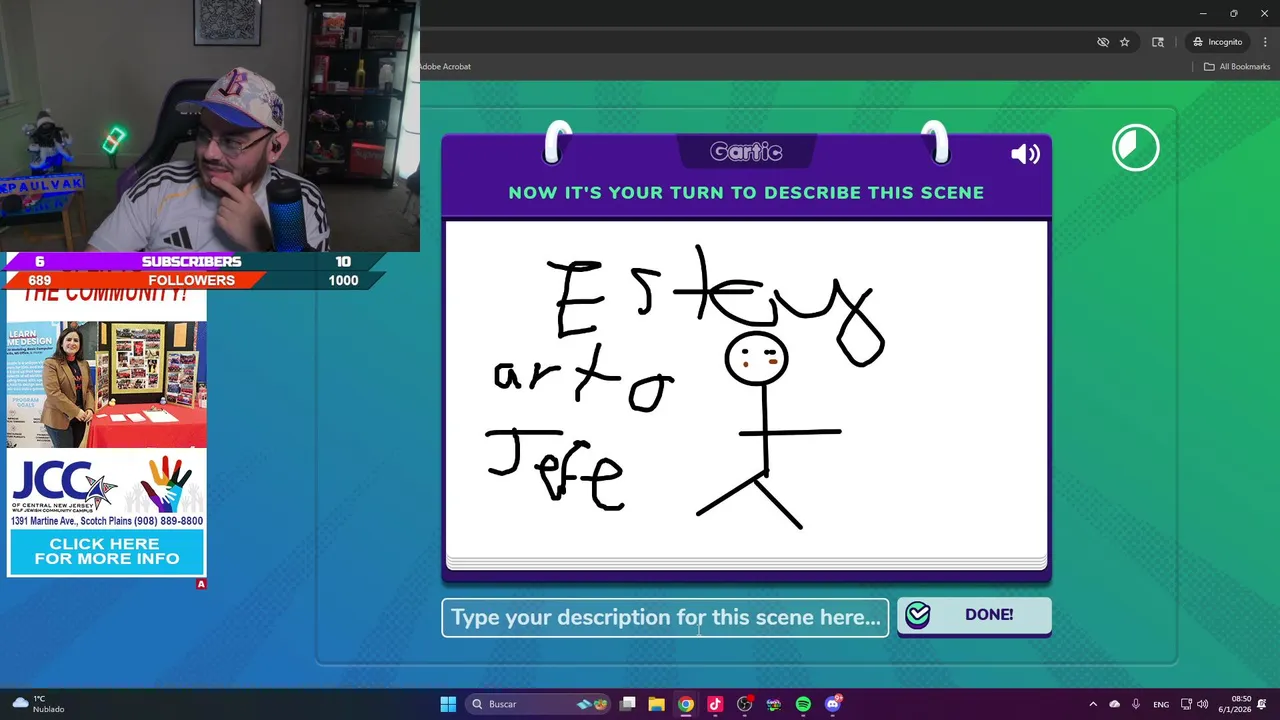
Task: Open TikTok app from the taskbar
Action: (715, 704)
